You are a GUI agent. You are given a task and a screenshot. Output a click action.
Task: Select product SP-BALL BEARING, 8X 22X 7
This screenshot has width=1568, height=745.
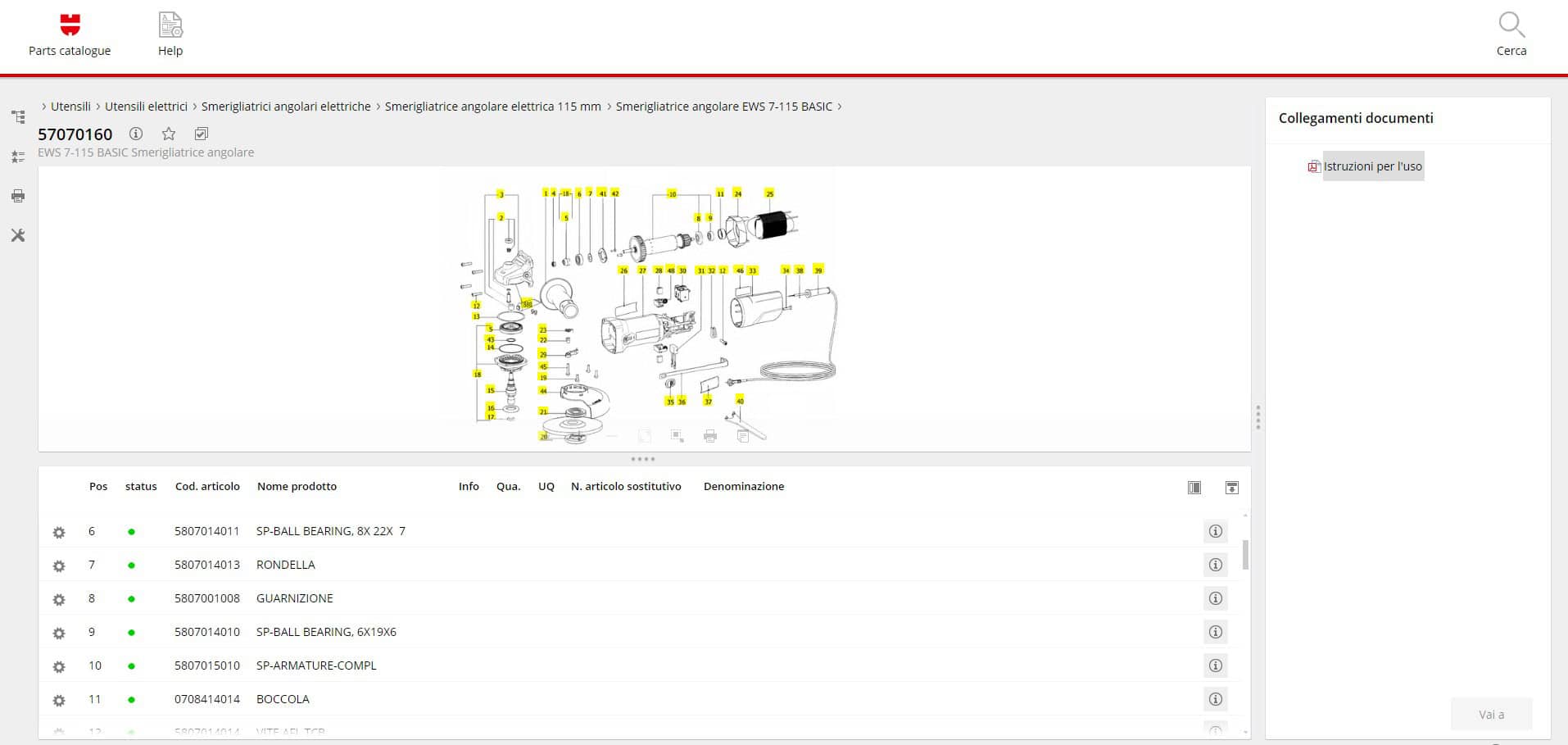(x=331, y=531)
